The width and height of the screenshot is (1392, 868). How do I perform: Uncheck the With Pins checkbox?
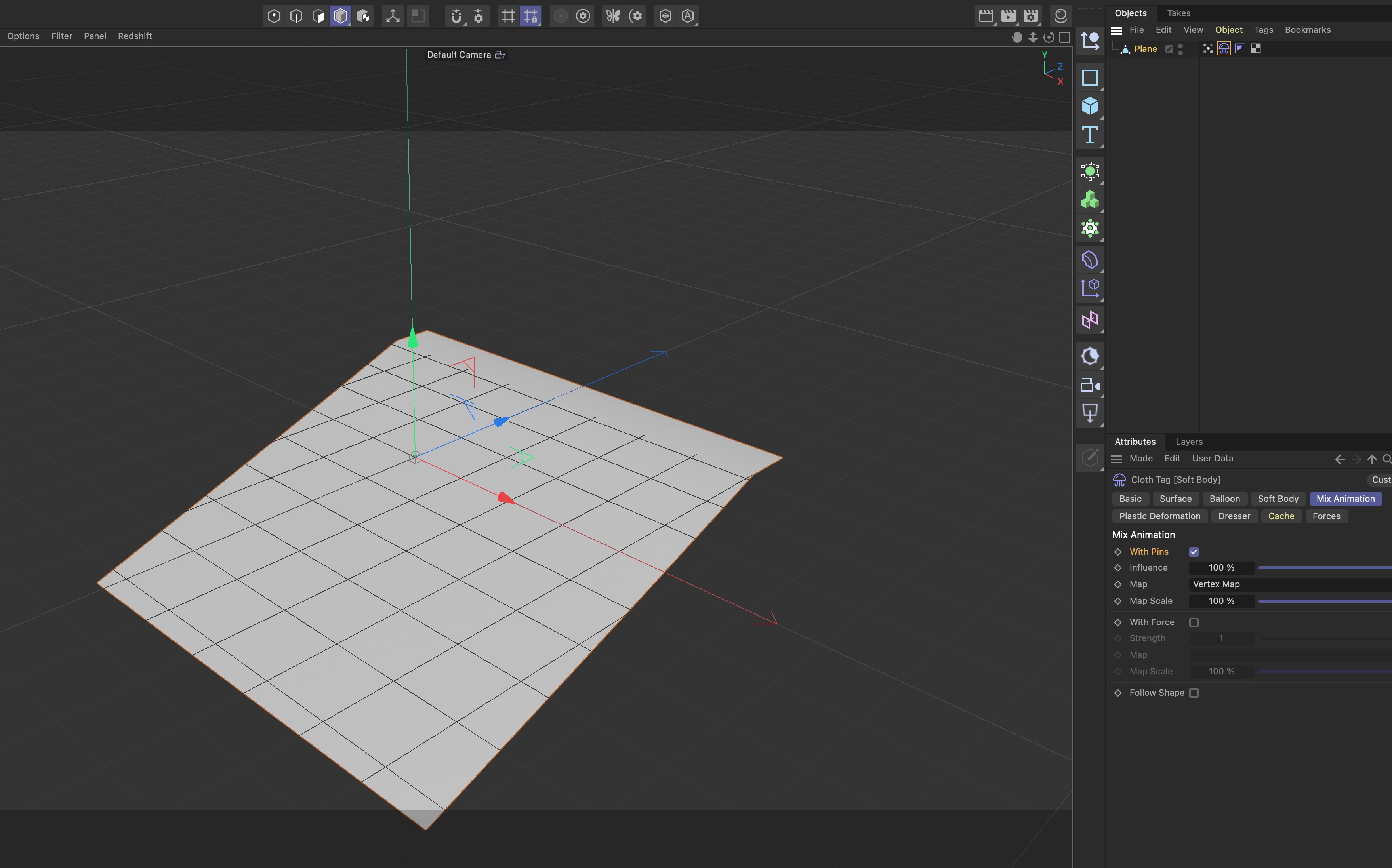[1194, 552]
